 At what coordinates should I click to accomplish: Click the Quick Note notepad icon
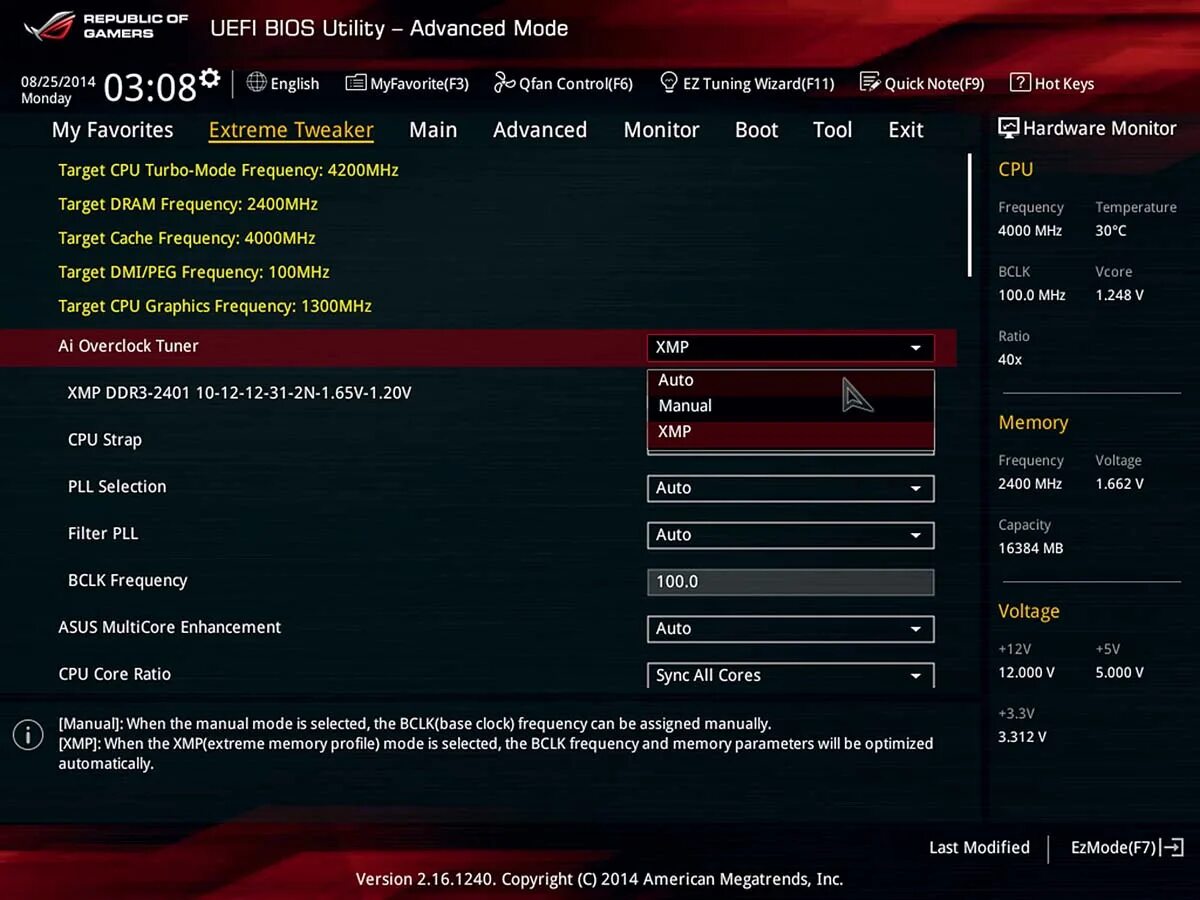[870, 83]
